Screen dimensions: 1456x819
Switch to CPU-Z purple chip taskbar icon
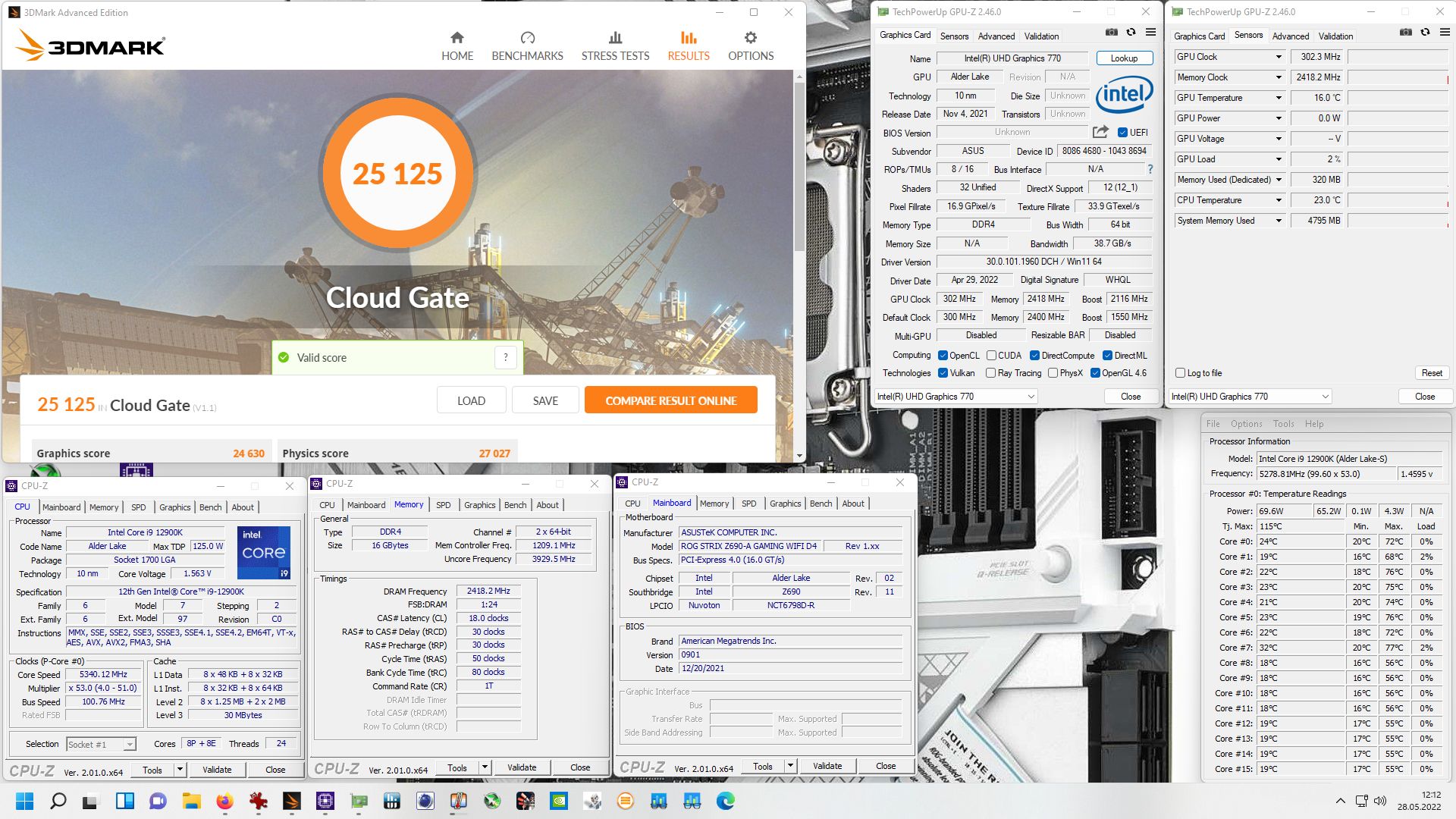click(325, 801)
